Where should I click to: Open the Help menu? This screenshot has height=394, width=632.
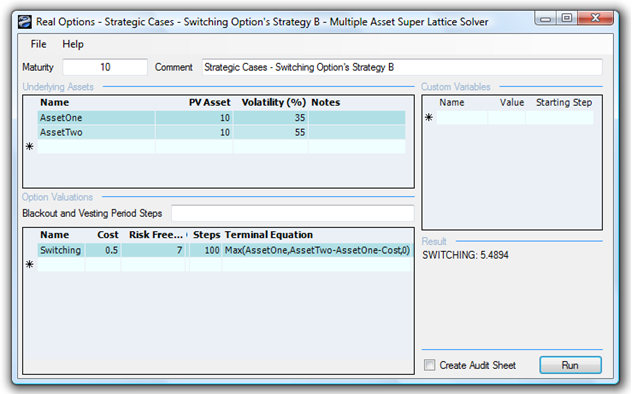click(73, 44)
